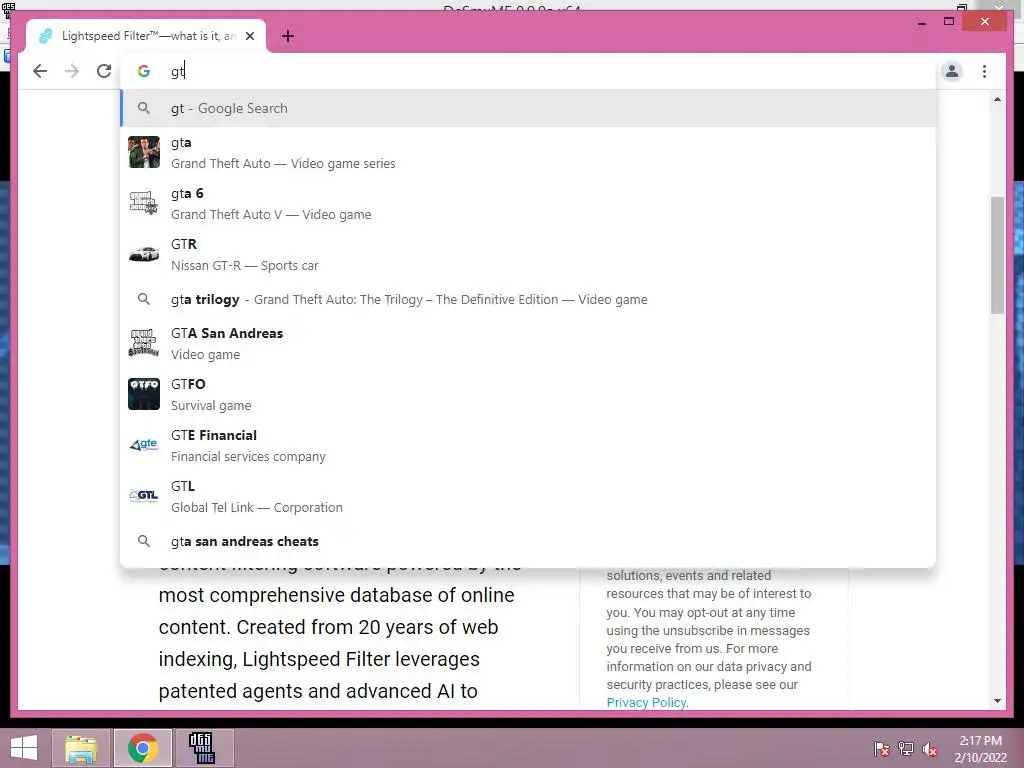Maximize the Chrome window
The width and height of the screenshot is (1024, 768).
(x=949, y=22)
